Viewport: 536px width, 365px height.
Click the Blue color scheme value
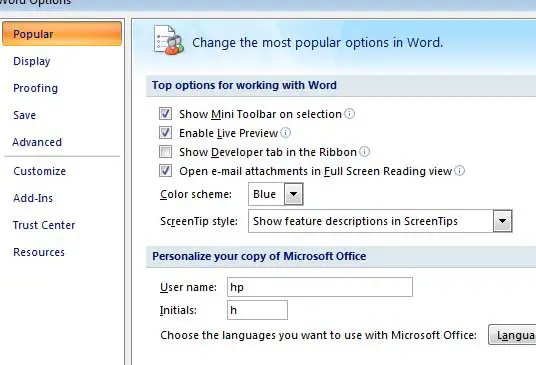pos(266,194)
